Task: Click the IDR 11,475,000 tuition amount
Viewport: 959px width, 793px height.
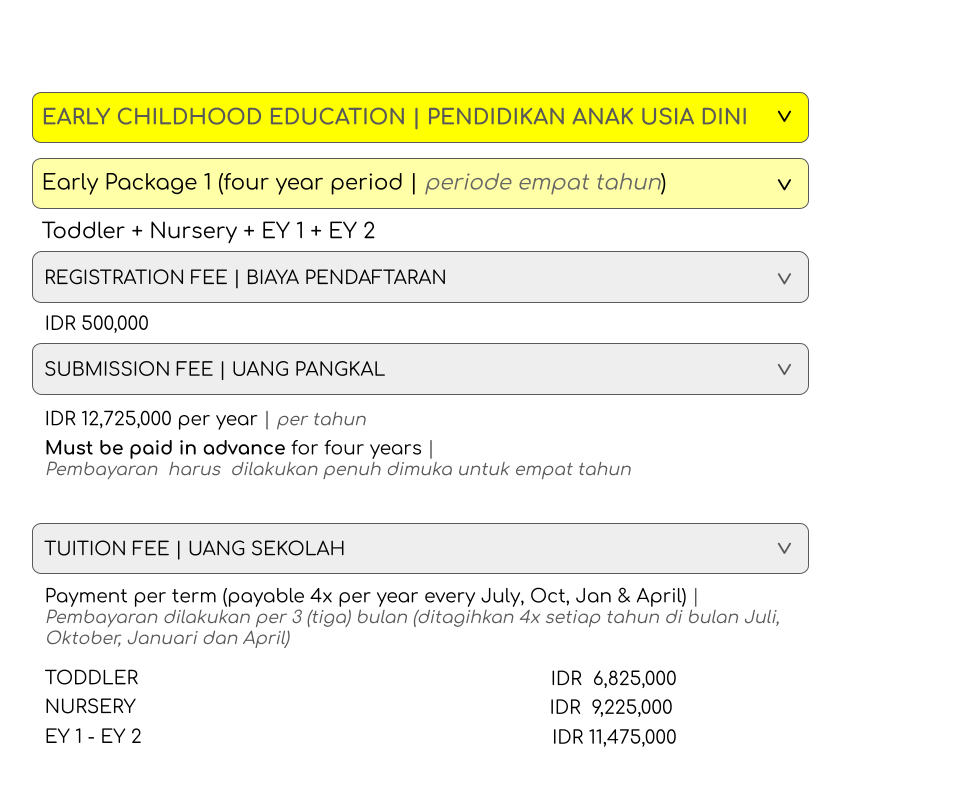Action: (614, 737)
